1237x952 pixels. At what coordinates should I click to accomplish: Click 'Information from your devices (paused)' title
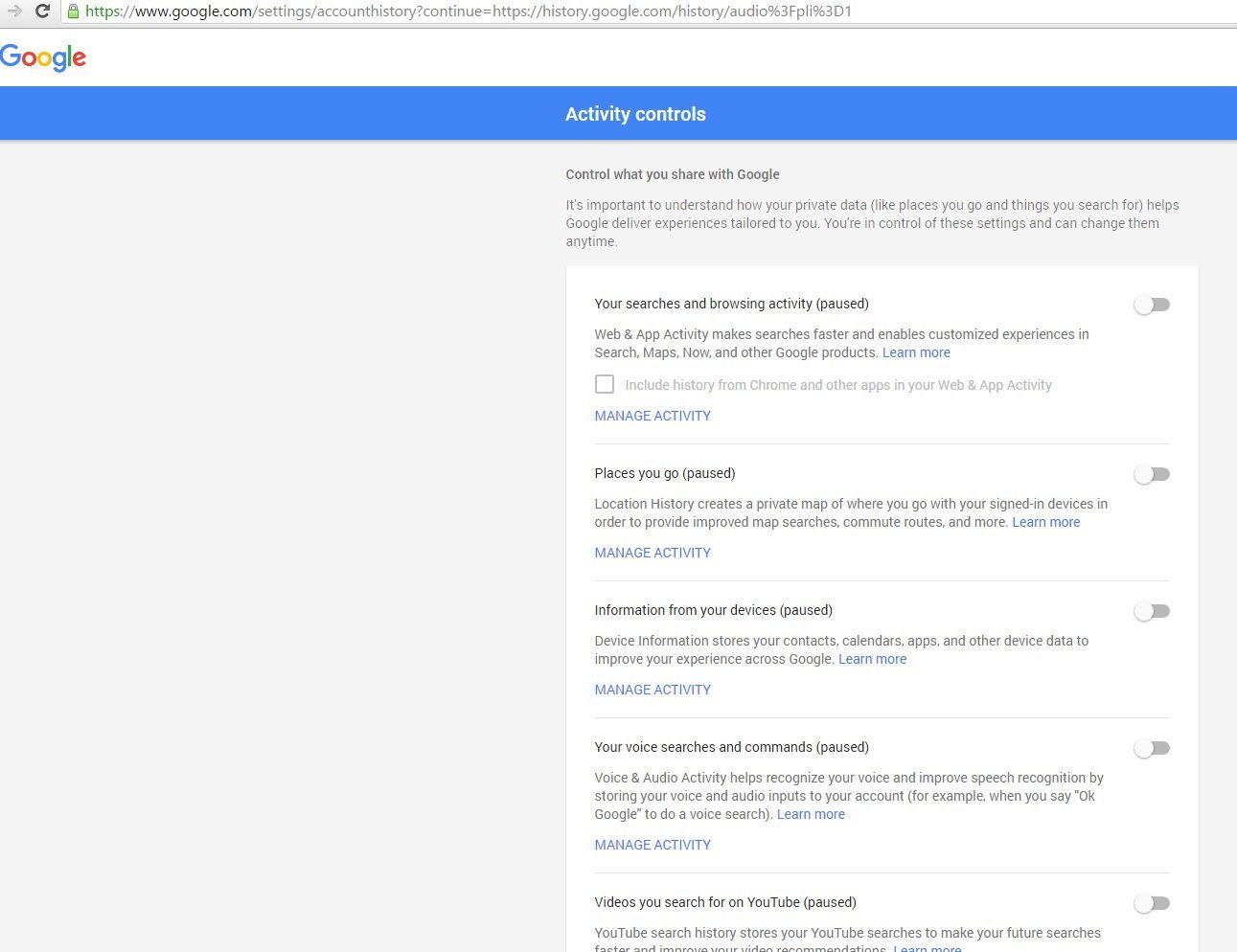pyautogui.click(x=713, y=610)
